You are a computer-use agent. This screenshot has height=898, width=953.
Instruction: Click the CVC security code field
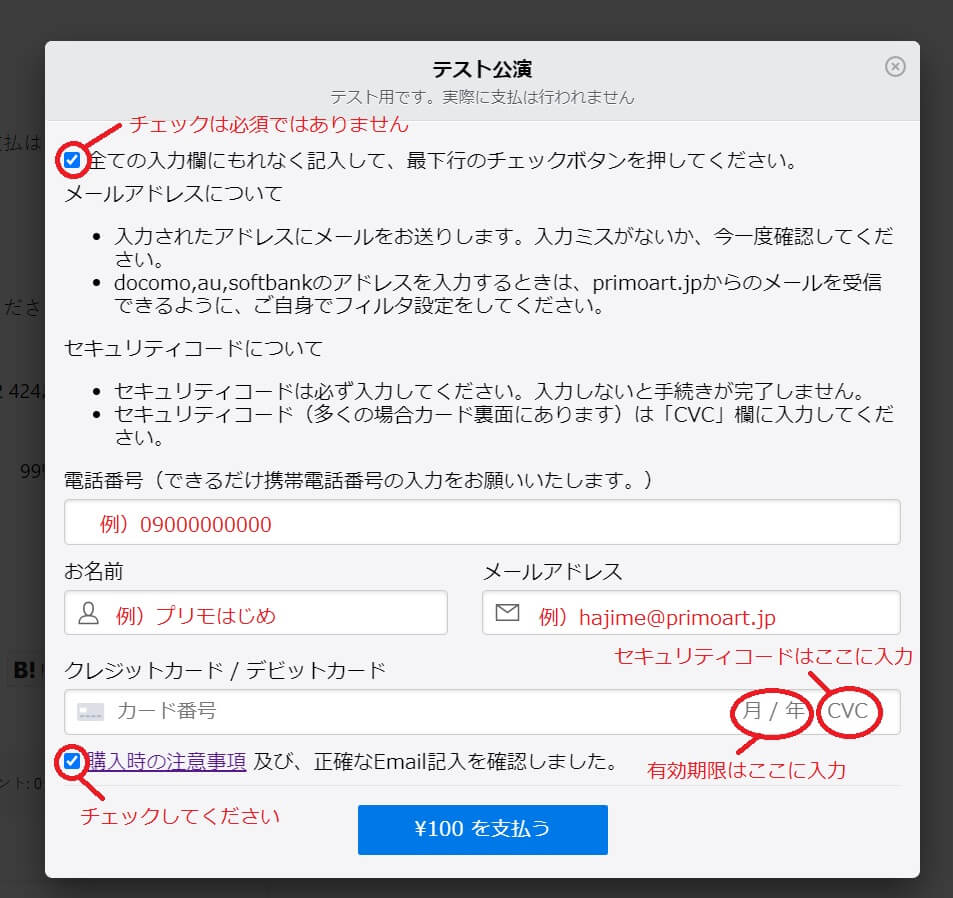(x=848, y=711)
